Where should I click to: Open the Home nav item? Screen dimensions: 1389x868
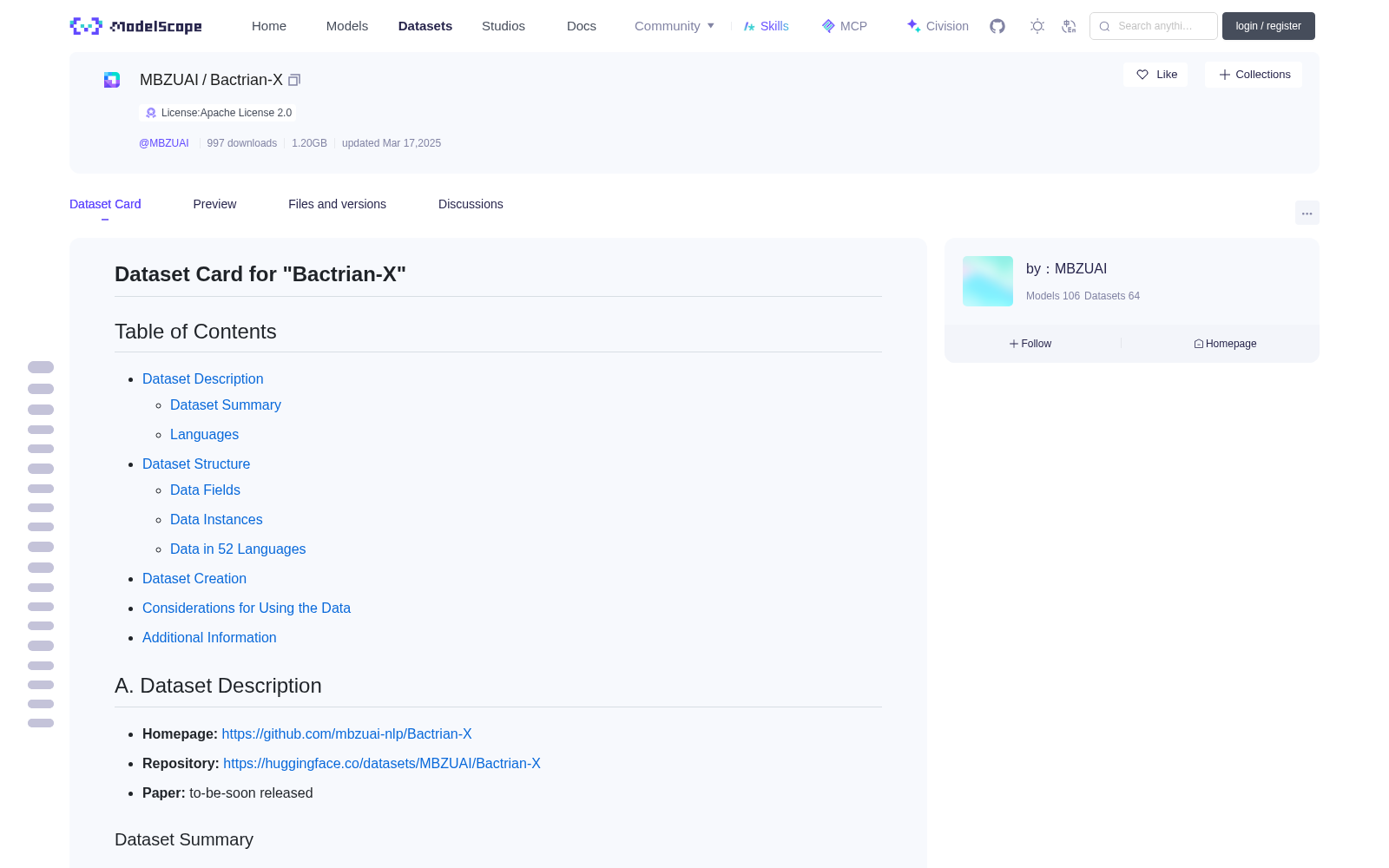[269, 26]
